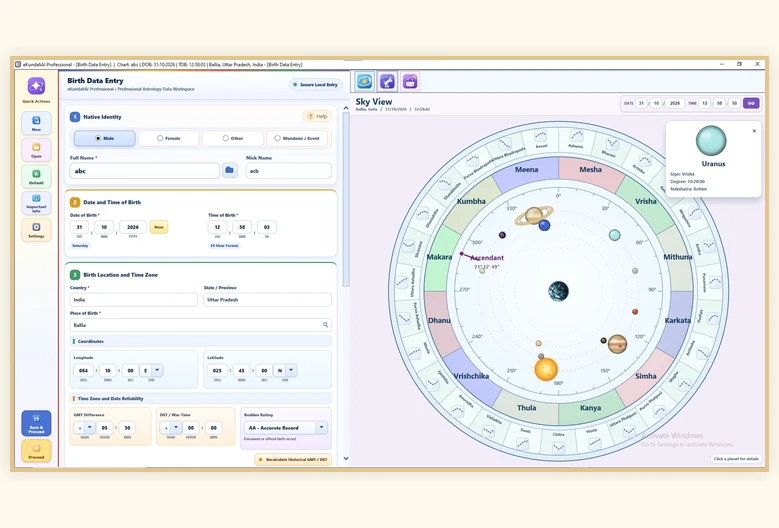This screenshot has width=779, height=528.
Task: Select the purple calendar toolbar icon
Action: coord(410,81)
